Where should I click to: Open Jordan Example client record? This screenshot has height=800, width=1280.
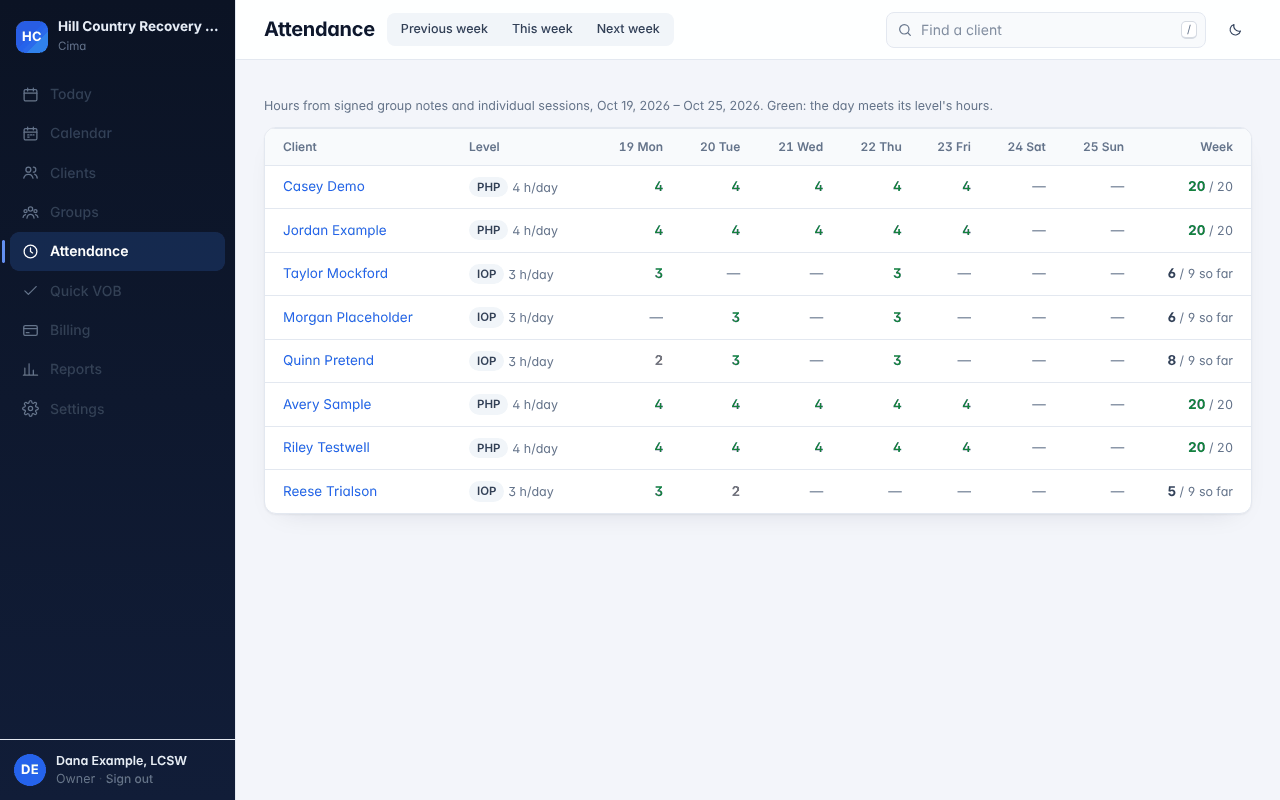tap(335, 230)
